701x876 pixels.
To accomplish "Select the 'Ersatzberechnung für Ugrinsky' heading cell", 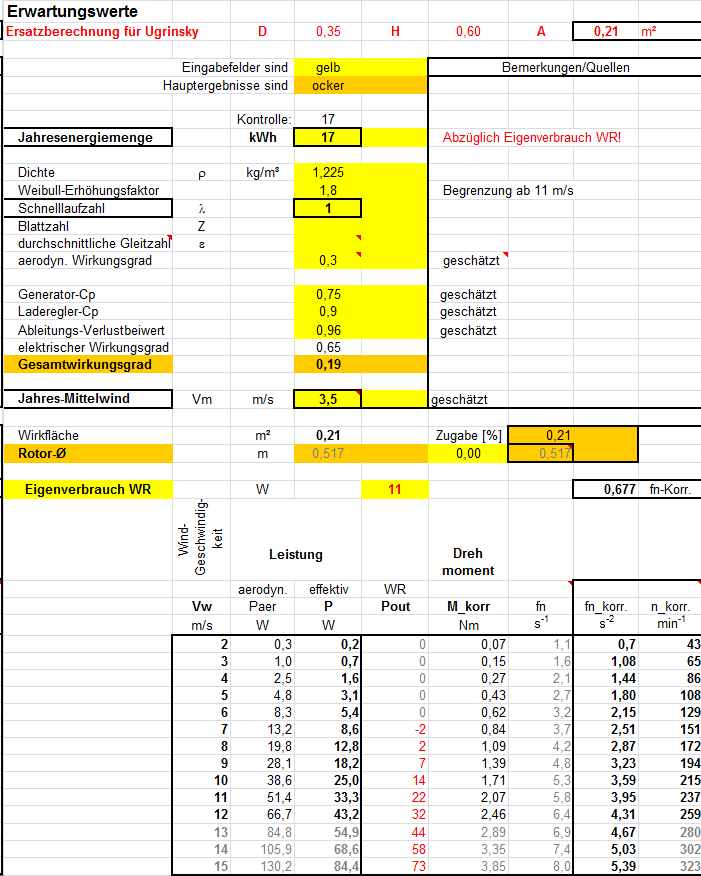I will pyautogui.click(x=103, y=31).
